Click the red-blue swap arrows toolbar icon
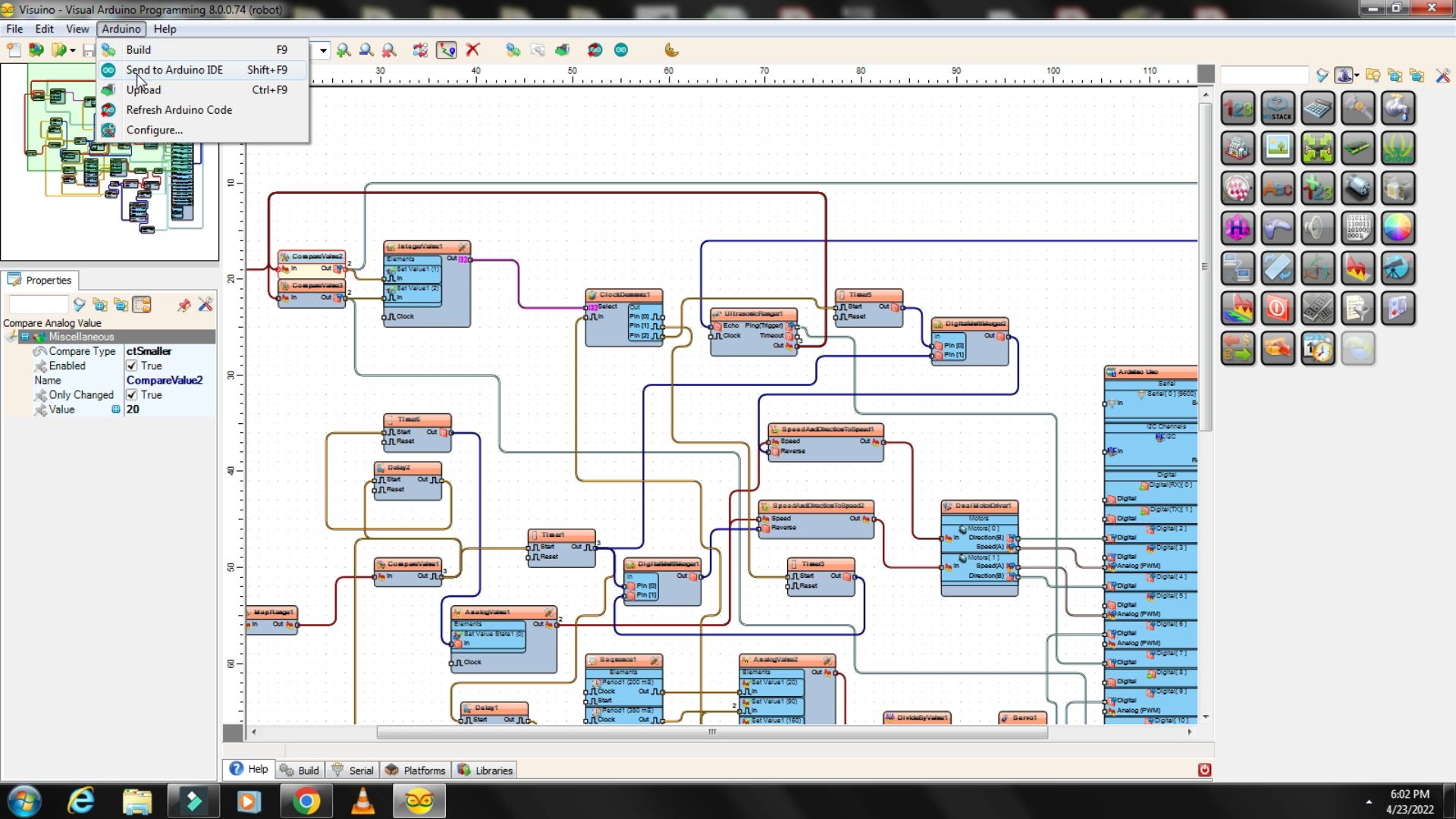1456x819 pixels. [x=420, y=50]
